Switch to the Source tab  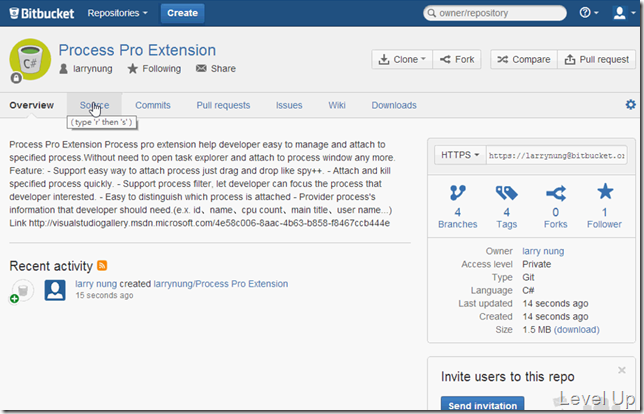point(94,105)
